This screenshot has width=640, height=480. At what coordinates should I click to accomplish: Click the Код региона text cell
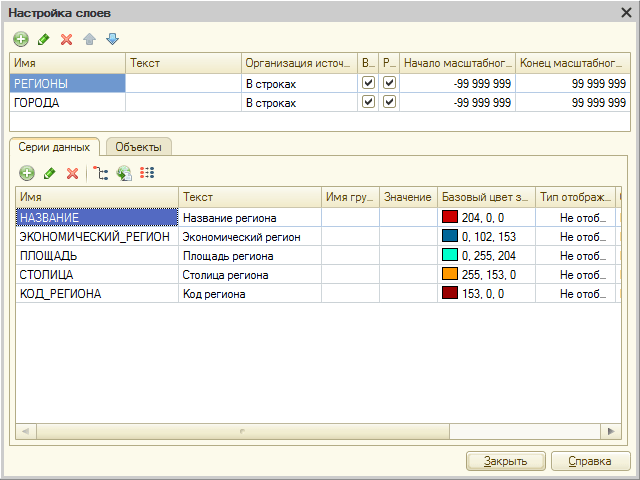[x=250, y=293]
